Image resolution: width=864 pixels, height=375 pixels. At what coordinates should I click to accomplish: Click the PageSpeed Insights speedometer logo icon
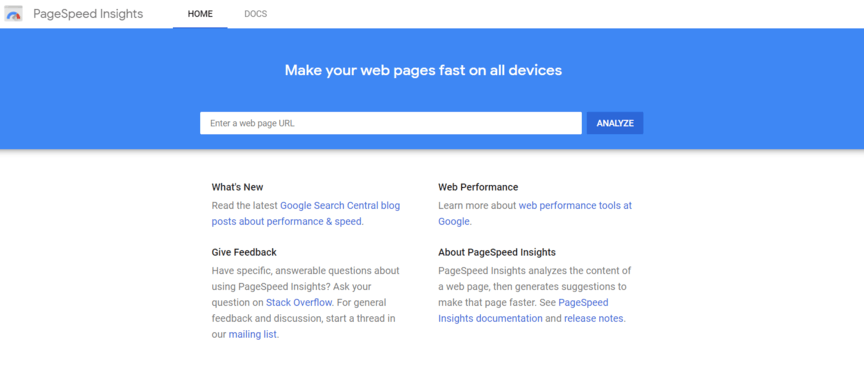coord(13,14)
